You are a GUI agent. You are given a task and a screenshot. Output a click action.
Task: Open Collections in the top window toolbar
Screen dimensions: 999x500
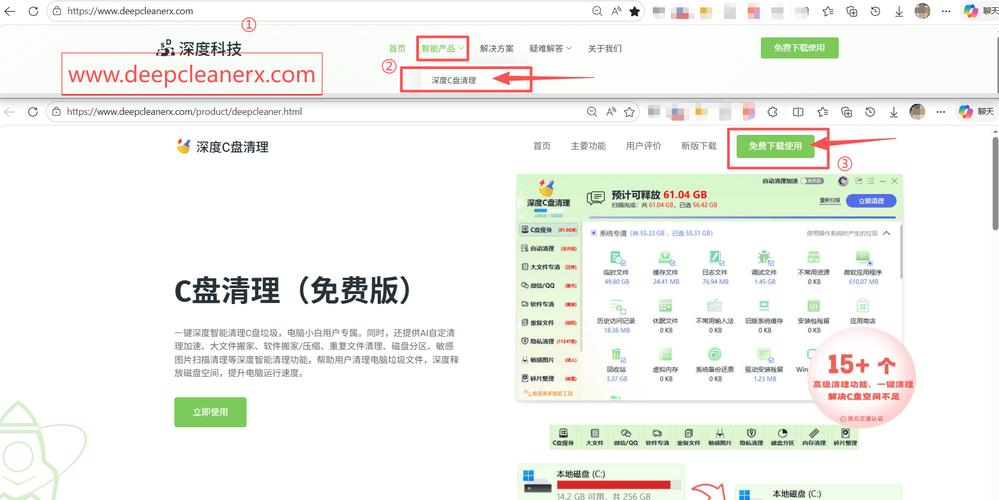[x=852, y=11]
